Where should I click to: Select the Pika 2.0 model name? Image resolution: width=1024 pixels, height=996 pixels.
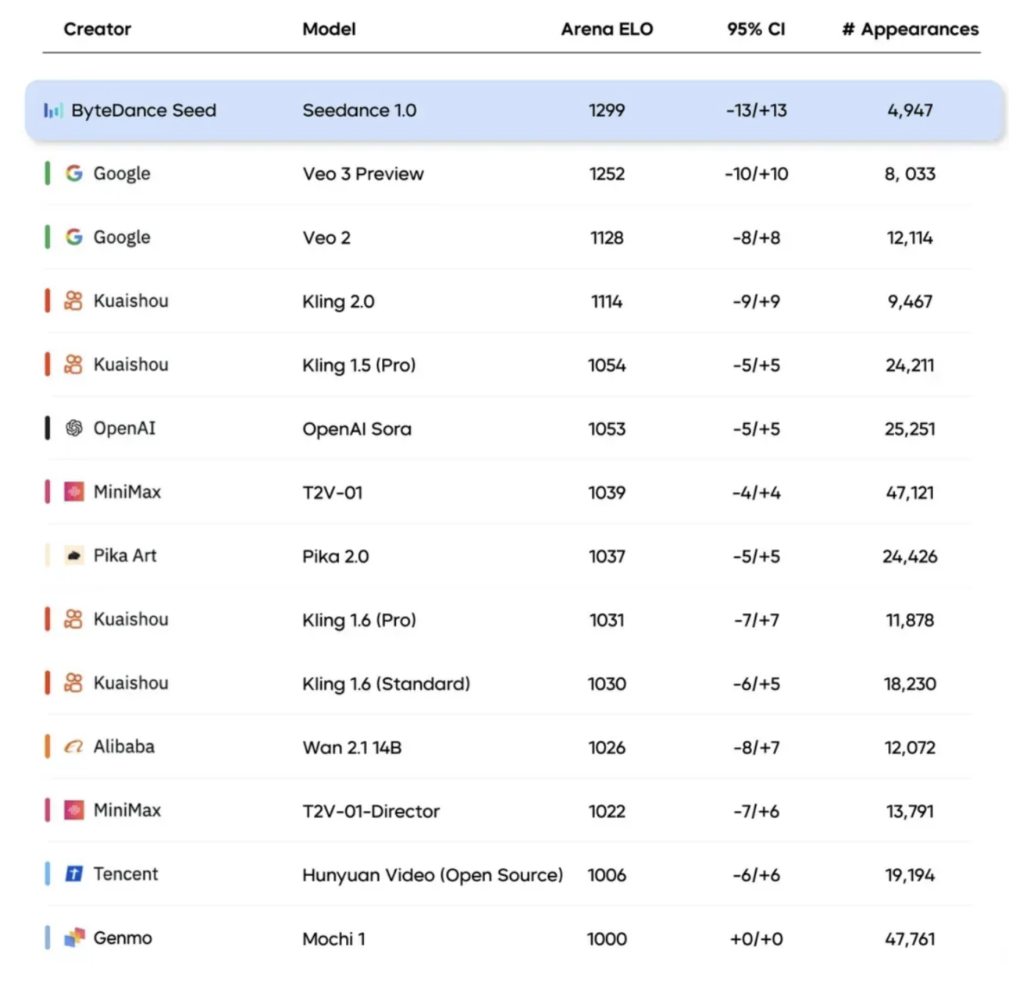[336, 556]
